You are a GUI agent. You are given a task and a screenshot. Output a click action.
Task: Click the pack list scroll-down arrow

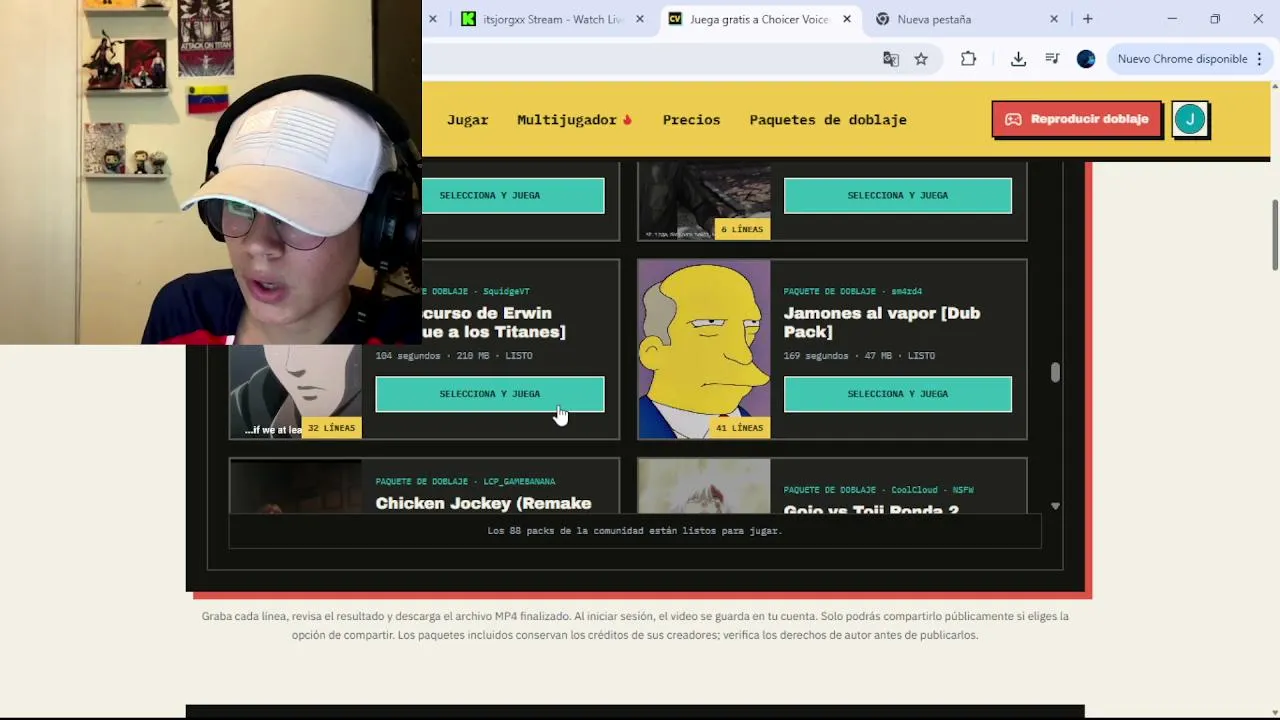[1055, 506]
